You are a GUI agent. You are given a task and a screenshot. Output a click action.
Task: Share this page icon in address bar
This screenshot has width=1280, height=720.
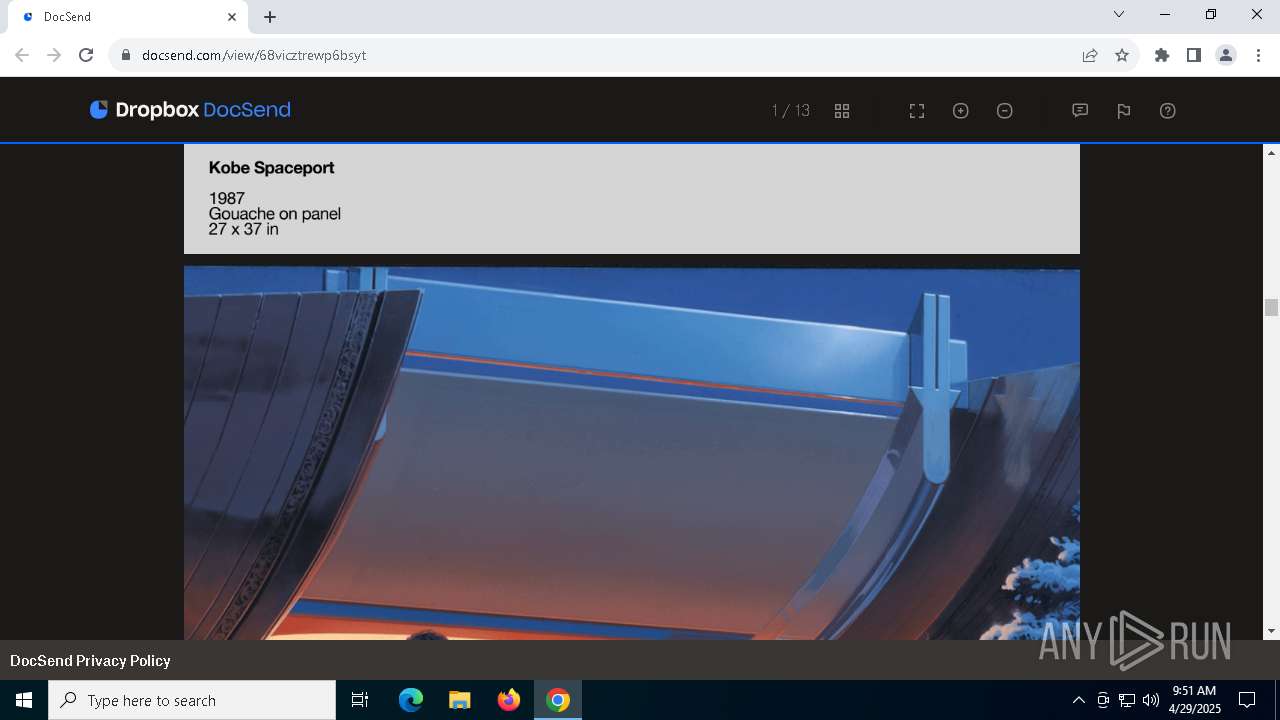1090,55
